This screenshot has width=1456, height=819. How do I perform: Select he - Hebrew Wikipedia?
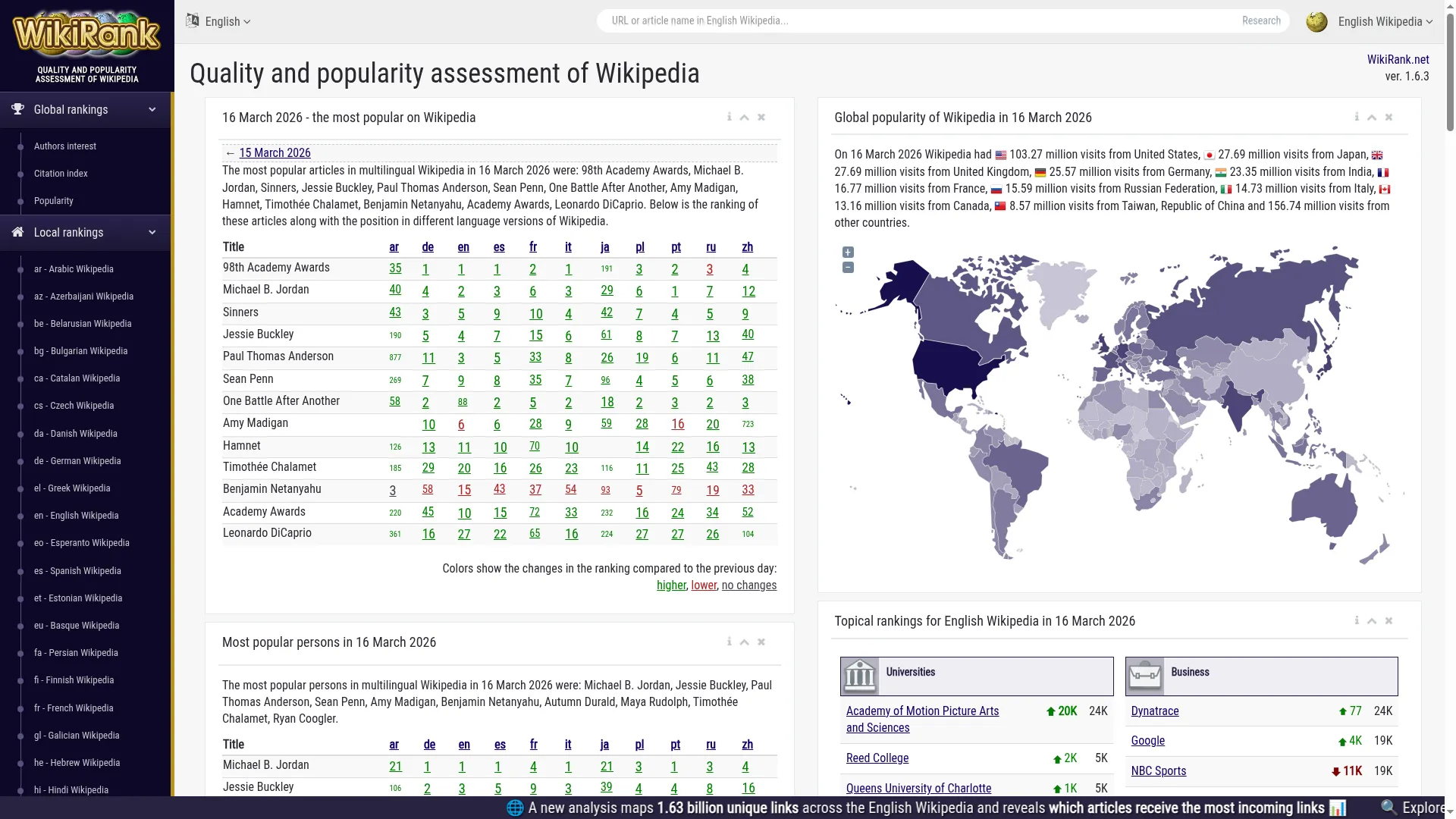click(x=77, y=762)
